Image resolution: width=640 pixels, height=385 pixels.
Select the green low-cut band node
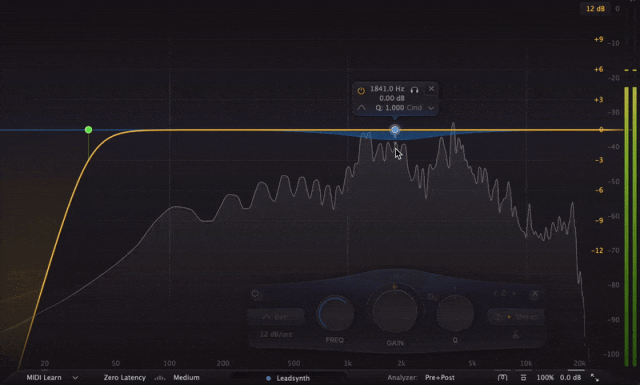89,130
